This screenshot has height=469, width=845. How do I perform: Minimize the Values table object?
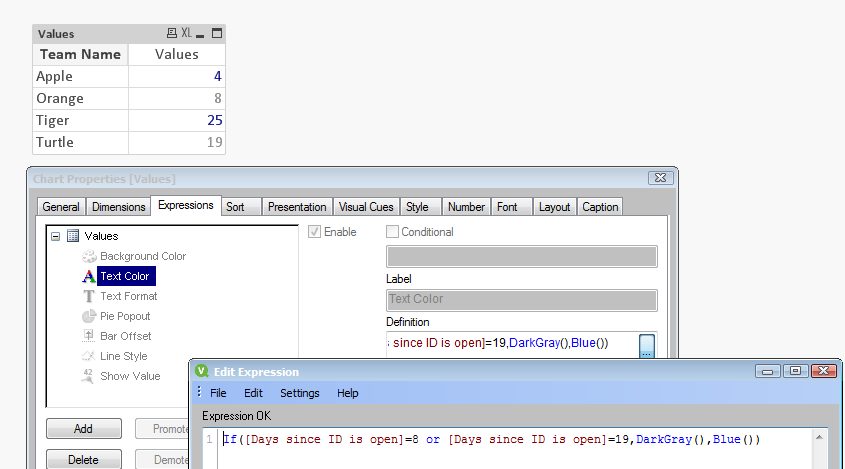(200, 36)
